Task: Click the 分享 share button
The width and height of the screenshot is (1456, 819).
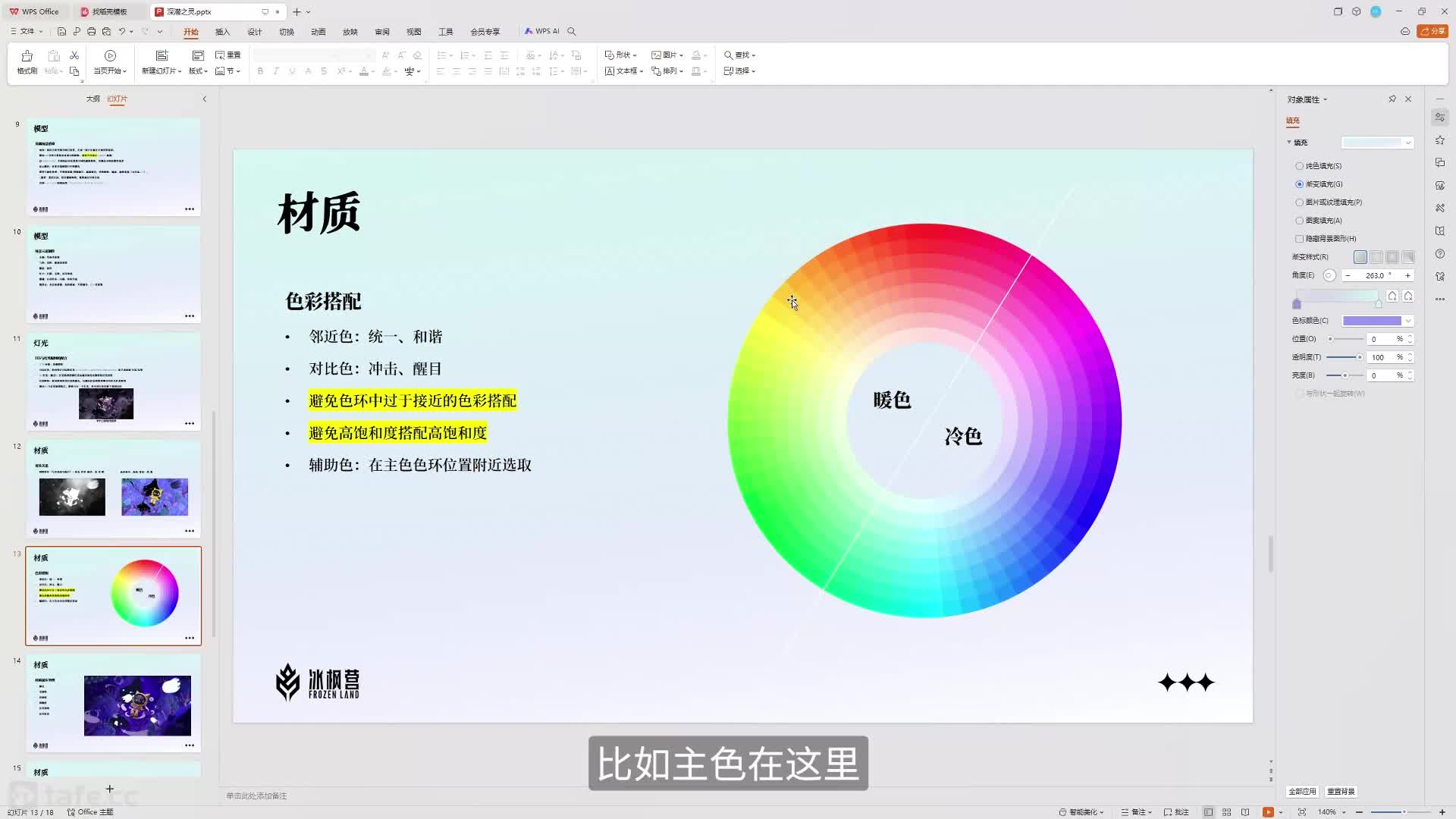Action: [1432, 32]
